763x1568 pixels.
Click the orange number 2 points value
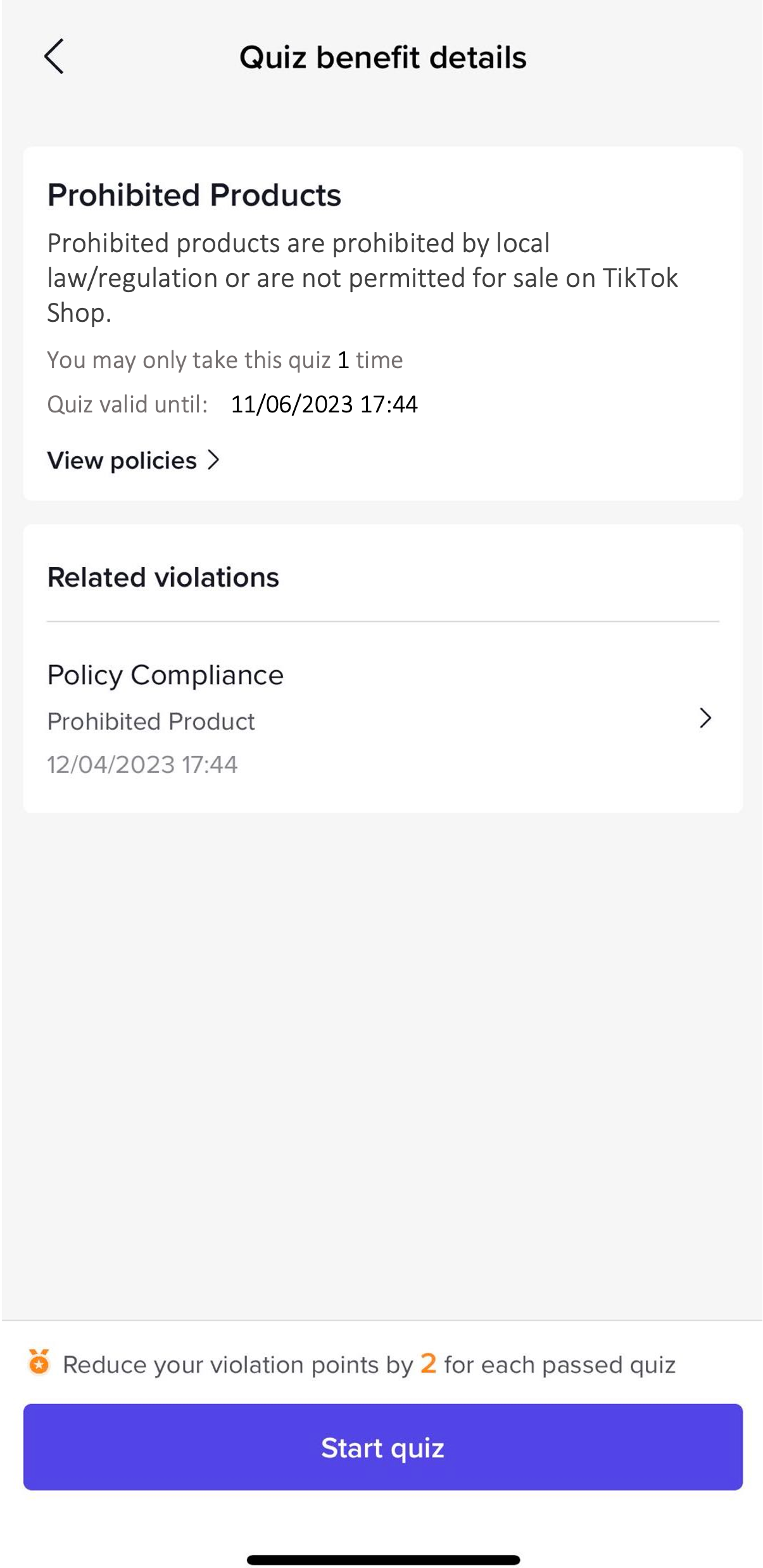coord(429,1363)
